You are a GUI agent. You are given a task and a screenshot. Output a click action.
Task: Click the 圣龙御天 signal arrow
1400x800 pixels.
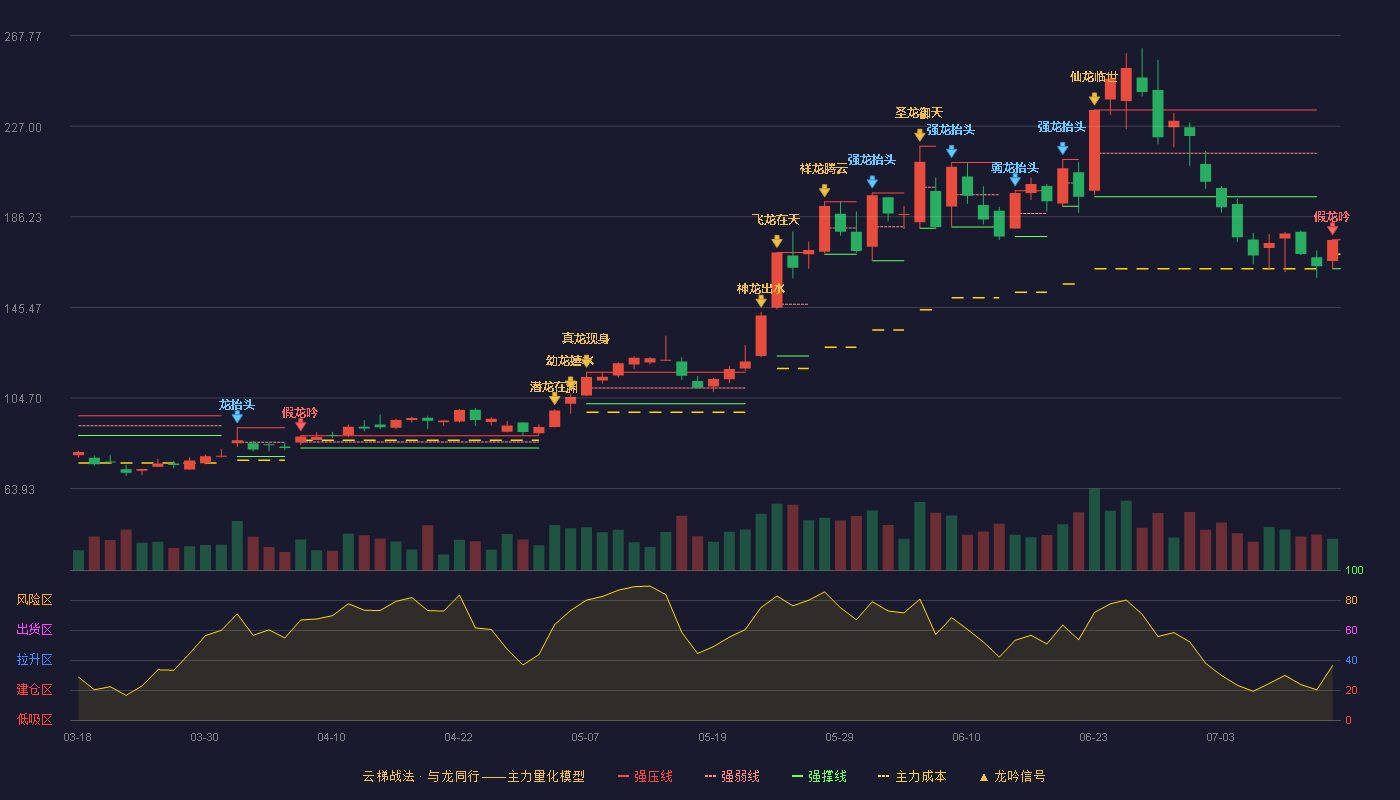coord(920,135)
